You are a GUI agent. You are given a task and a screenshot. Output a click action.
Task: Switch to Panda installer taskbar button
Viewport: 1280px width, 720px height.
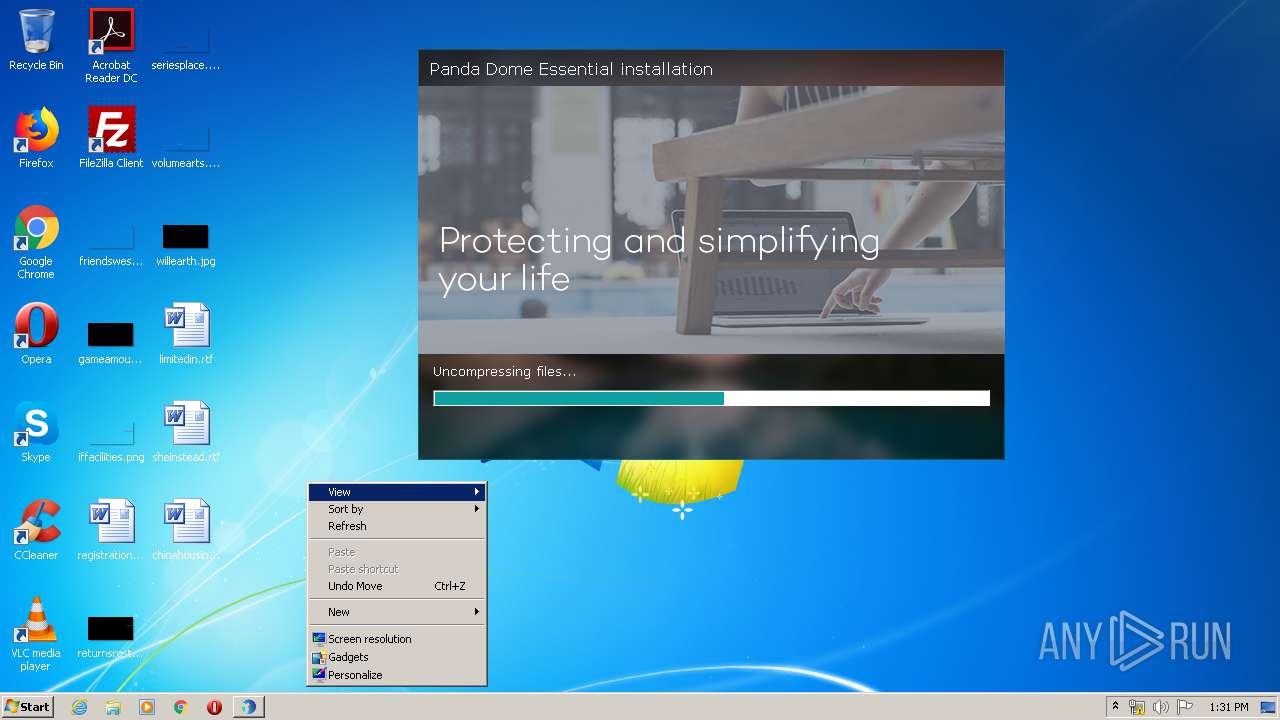(x=248, y=707)
